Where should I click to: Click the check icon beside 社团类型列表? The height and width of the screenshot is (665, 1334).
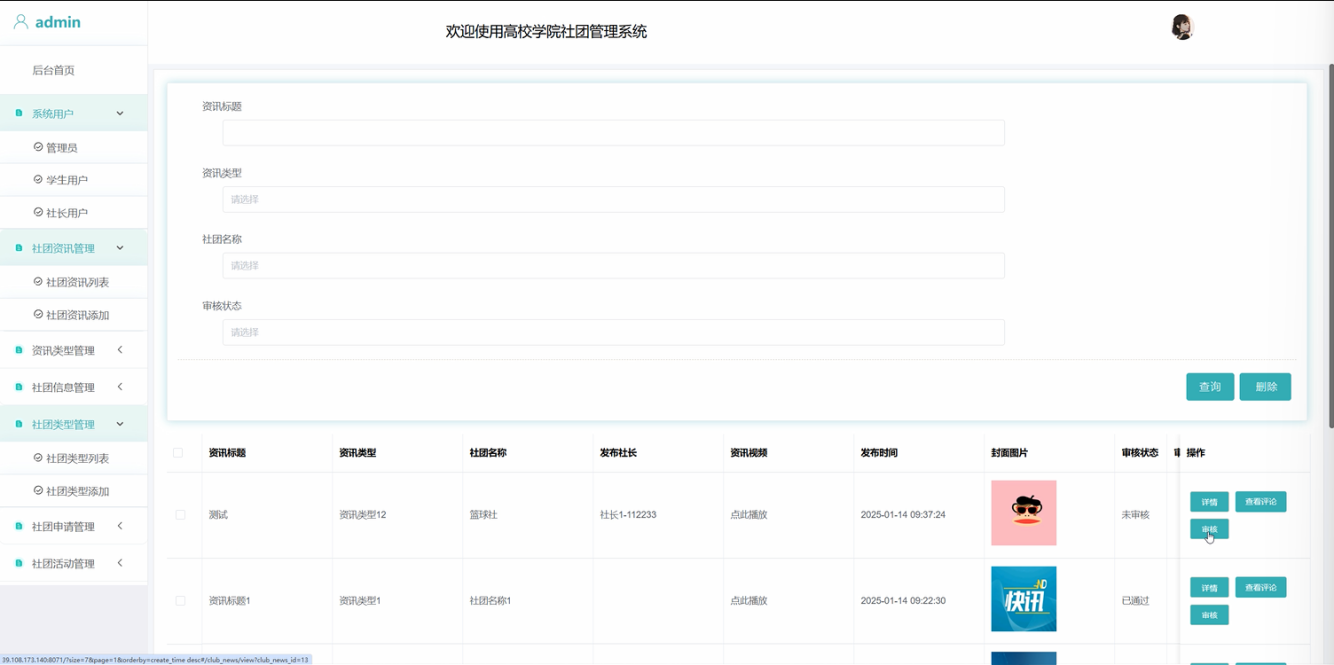click(38, 458)
